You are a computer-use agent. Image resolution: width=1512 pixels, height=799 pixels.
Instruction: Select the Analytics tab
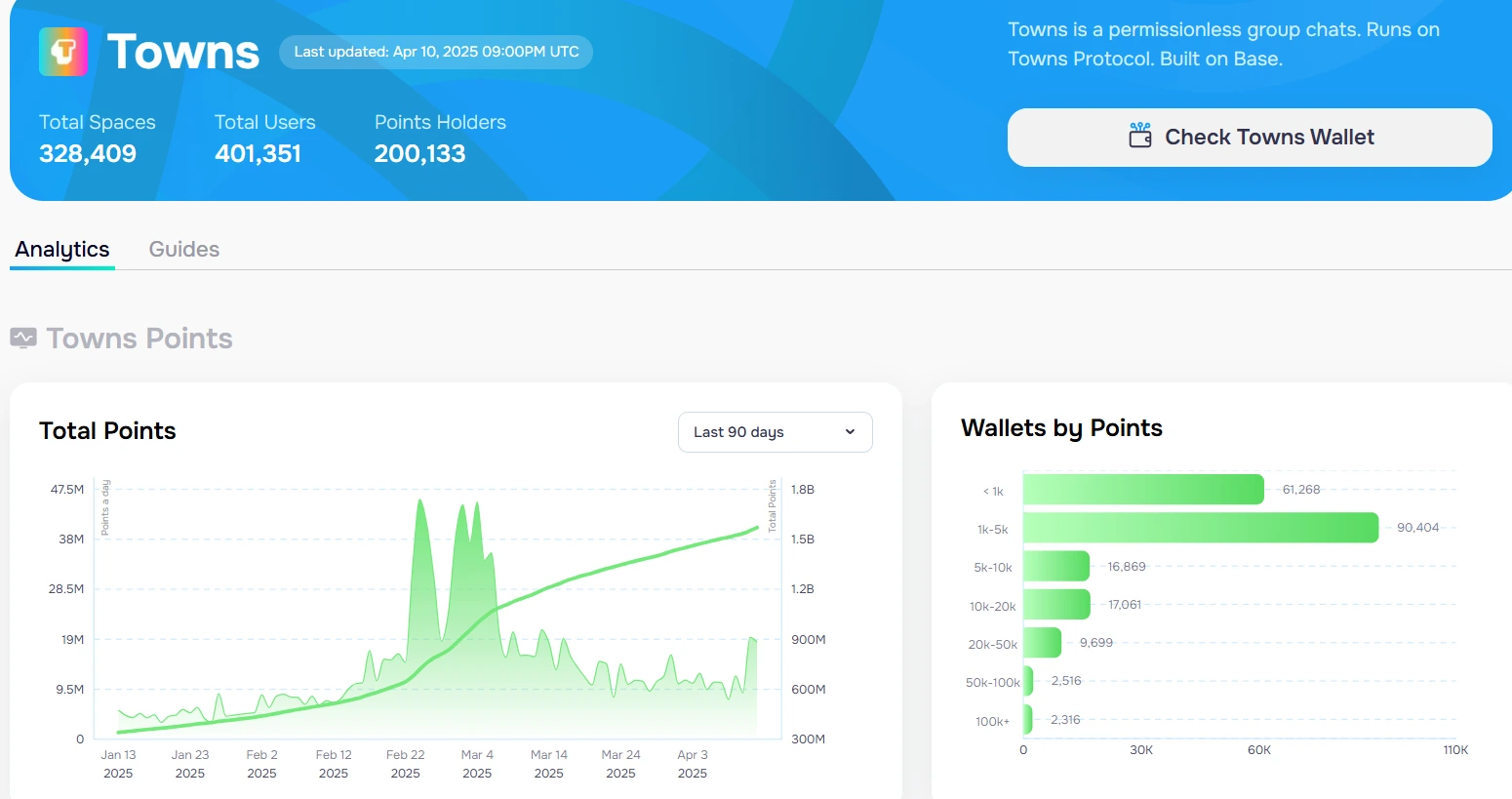(x=62, y=250)
